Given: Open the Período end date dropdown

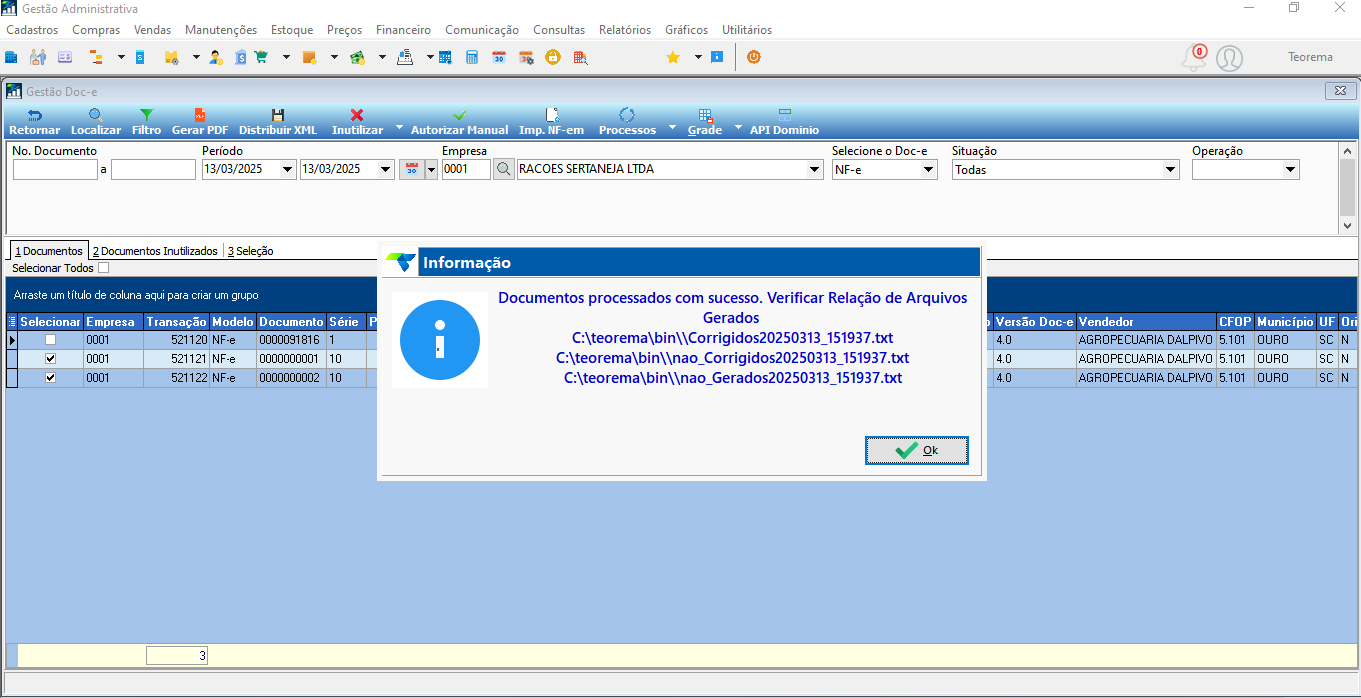Looking at the screenshot, I should pyautogui.click(x=386, y=170).
